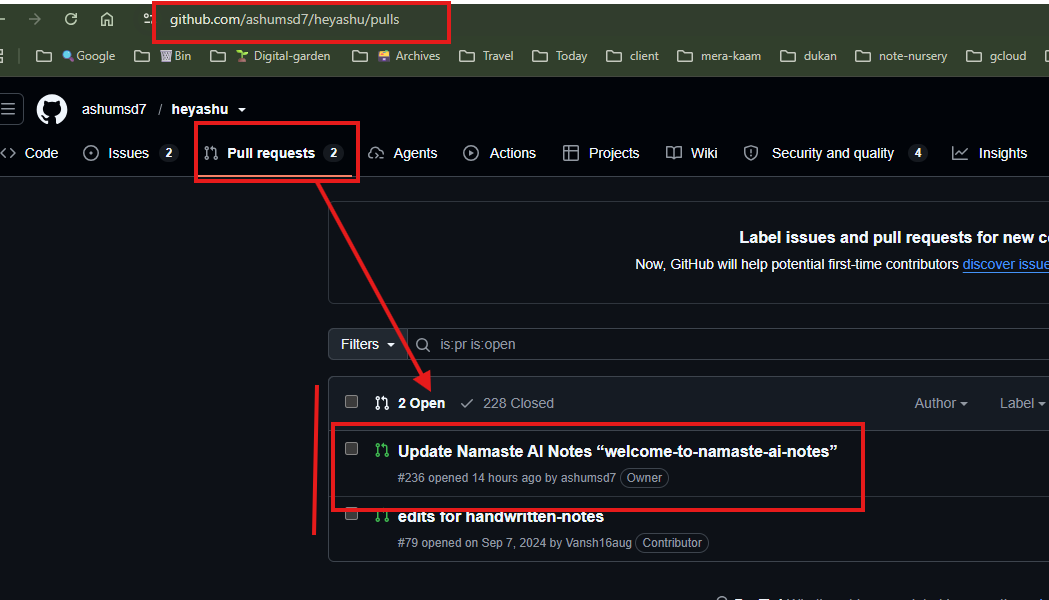
Task: Open the gcloud bookmark folder
Action: [996, 56]
